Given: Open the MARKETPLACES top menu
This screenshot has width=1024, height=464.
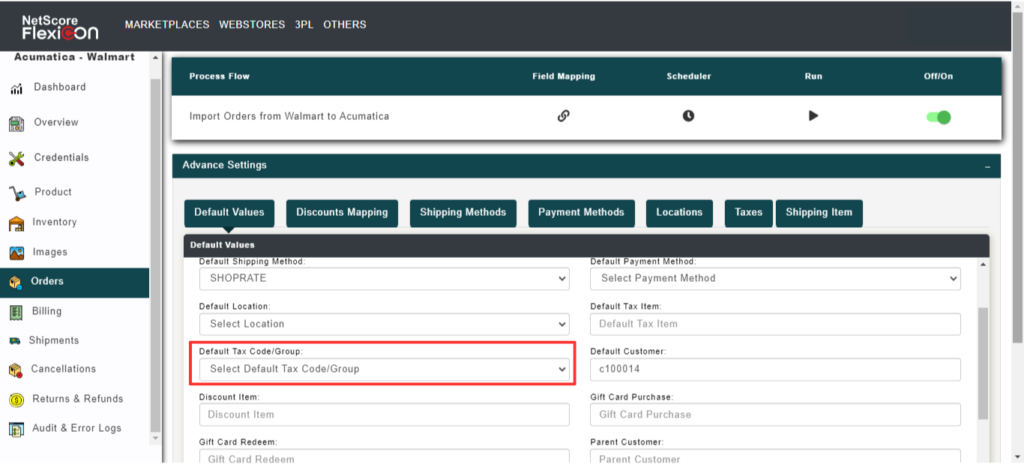Looking at the screenshot, I should coord(165,24).
